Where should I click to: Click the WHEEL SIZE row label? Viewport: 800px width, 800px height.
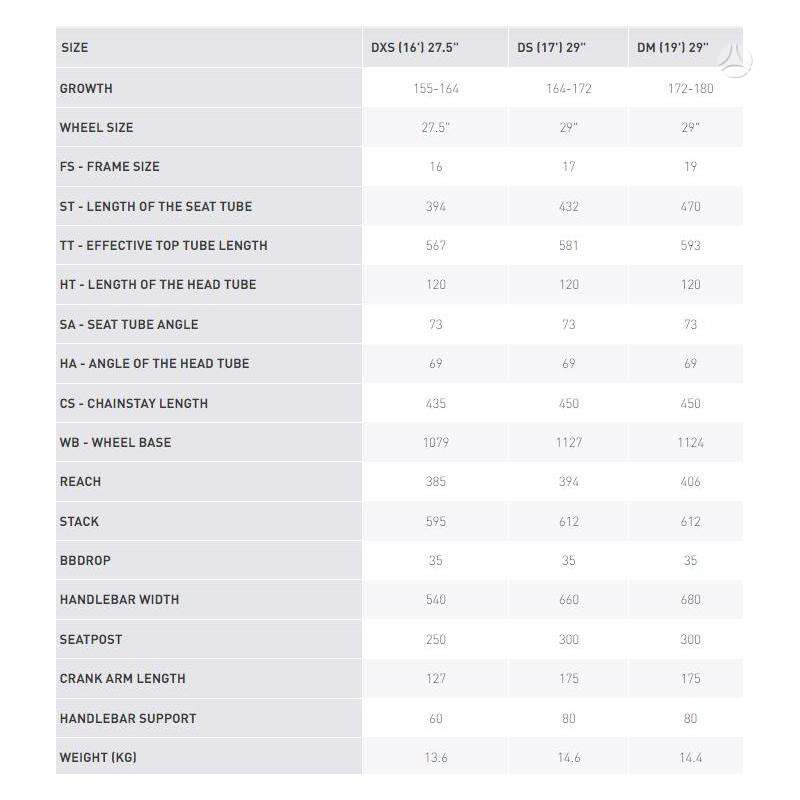click(x=96, y=128)
